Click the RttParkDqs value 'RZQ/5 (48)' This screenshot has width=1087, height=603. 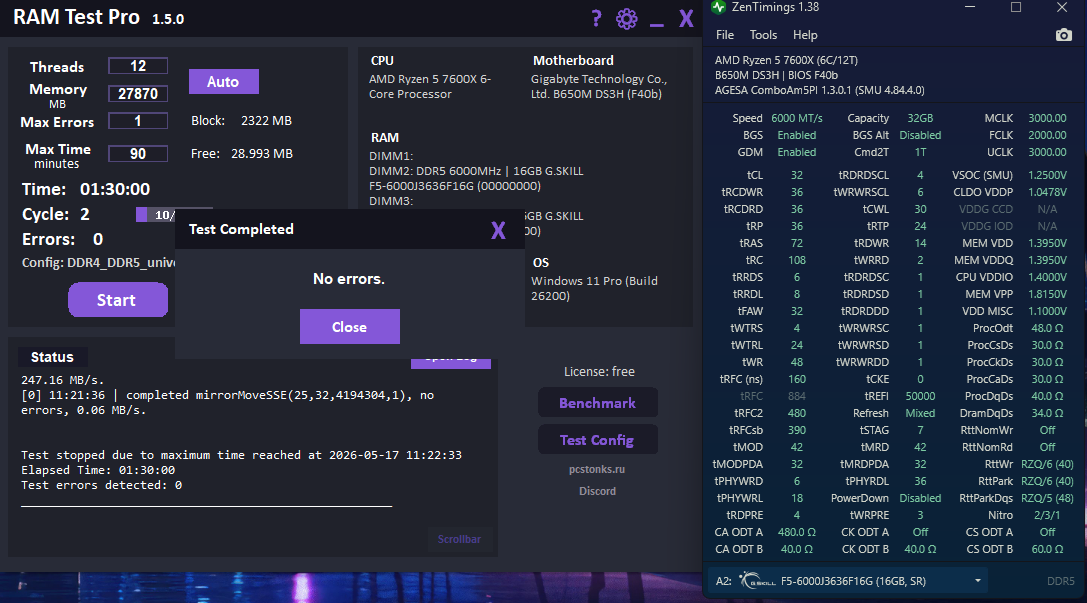(x=1047, y=498)
